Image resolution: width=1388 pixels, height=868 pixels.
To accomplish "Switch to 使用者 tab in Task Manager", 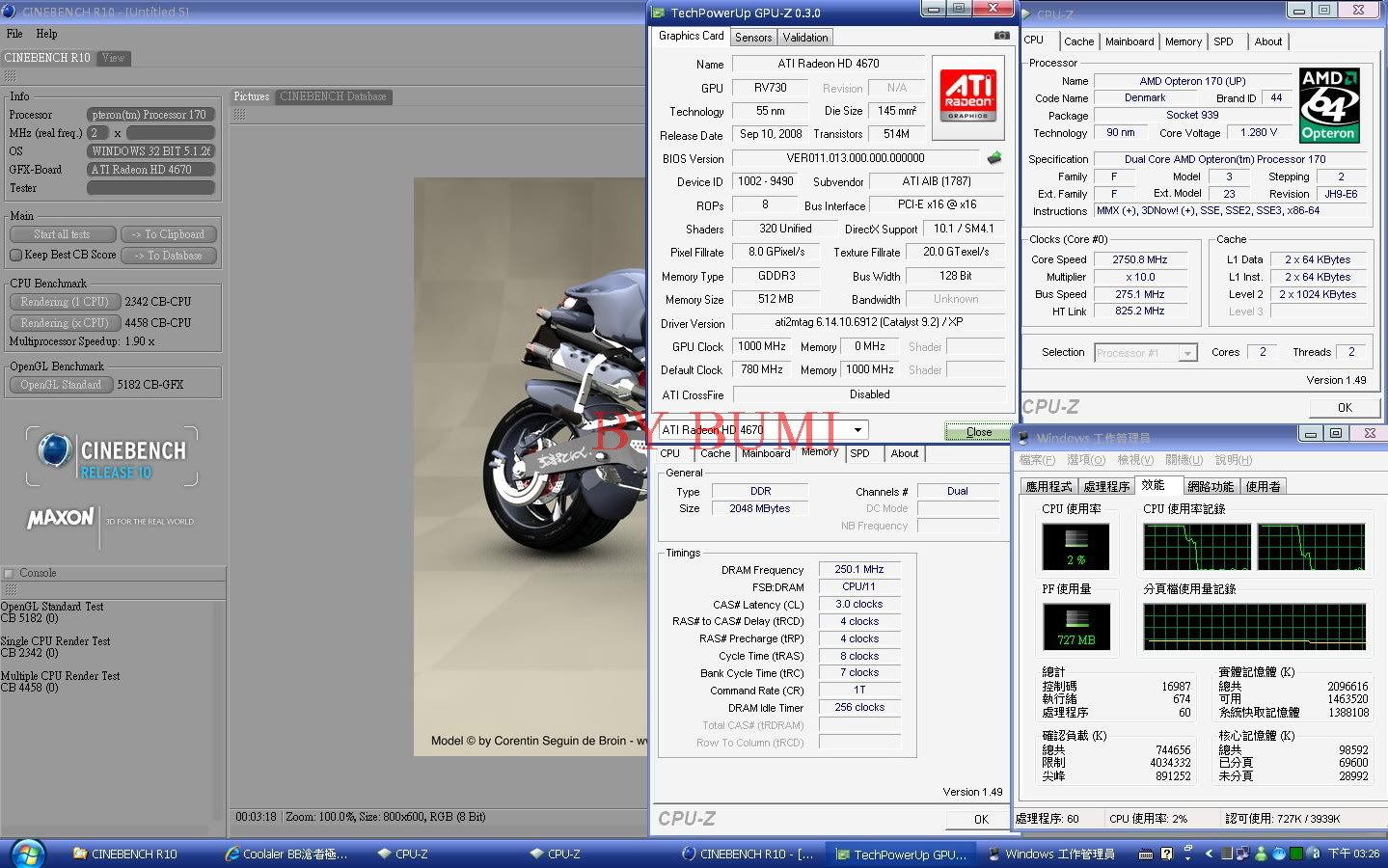I will point(1264,486).
